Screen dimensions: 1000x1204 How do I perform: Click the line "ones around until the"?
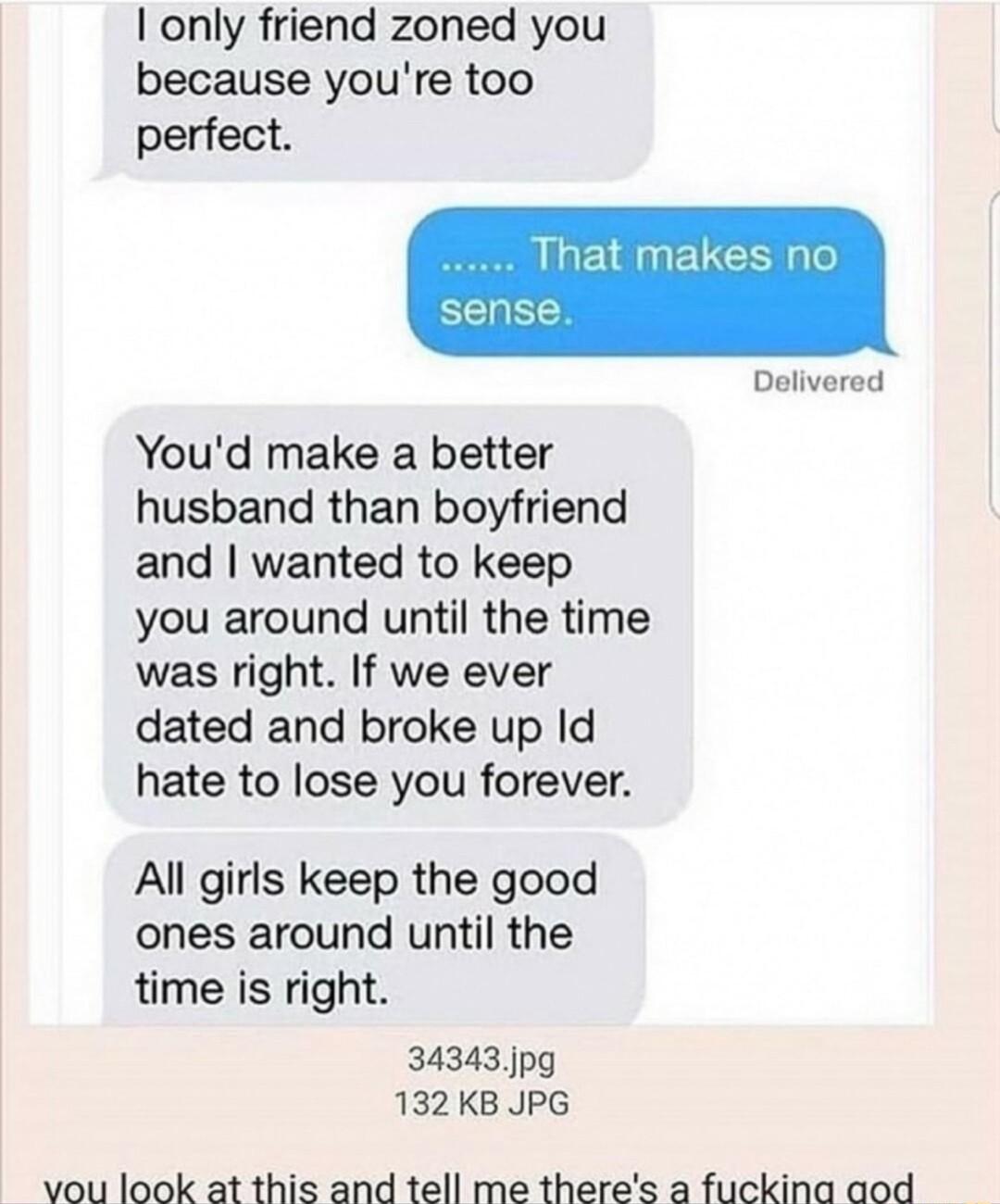point(355,934)
